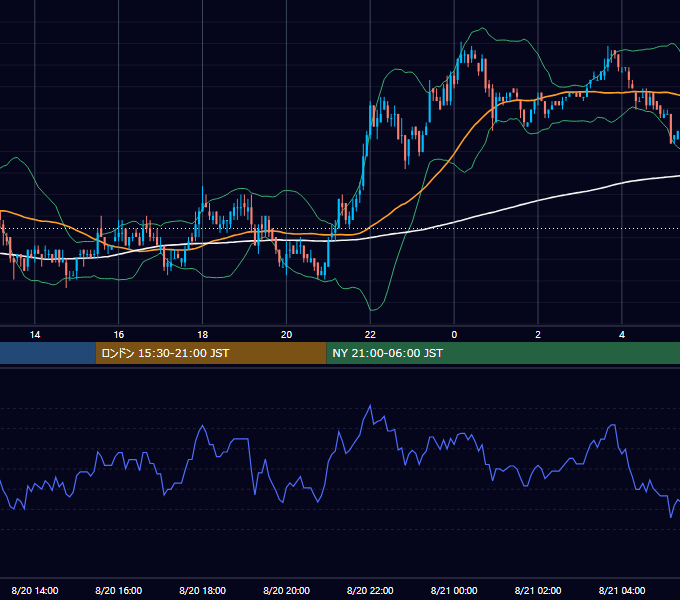Click the 22 hour label on price chart axis

point(370,335)
